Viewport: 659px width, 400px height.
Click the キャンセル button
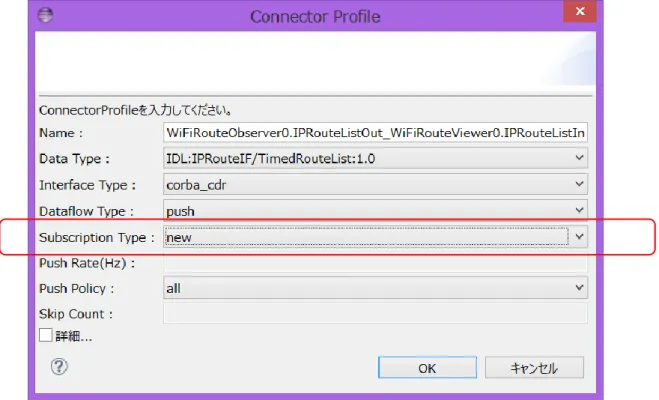coord(534,368)
